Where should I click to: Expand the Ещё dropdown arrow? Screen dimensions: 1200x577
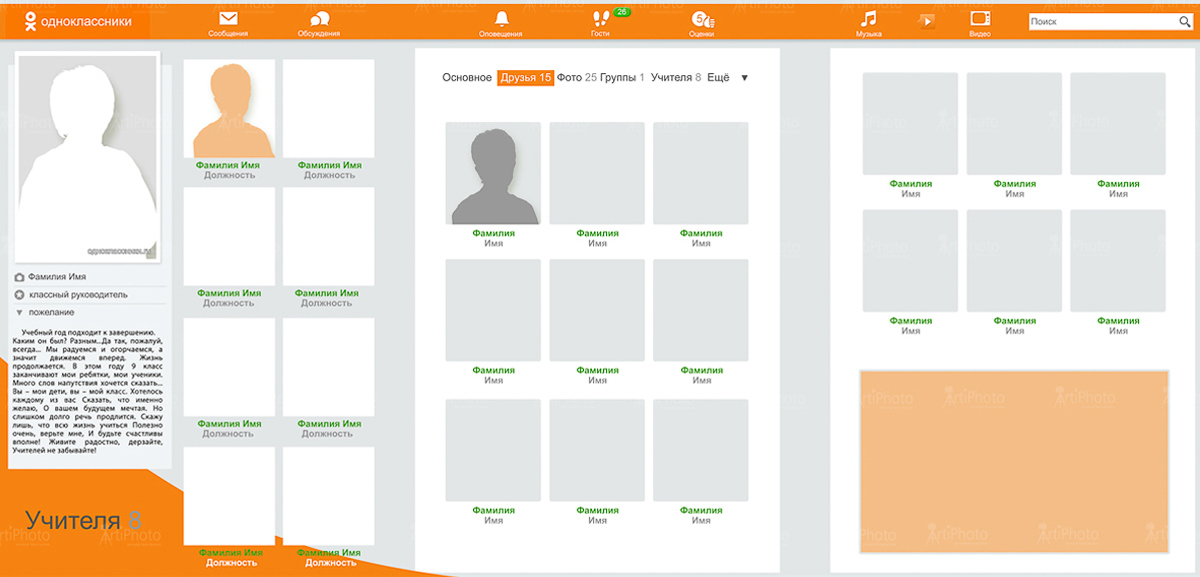pyautogui.click(x=744, y=78)
